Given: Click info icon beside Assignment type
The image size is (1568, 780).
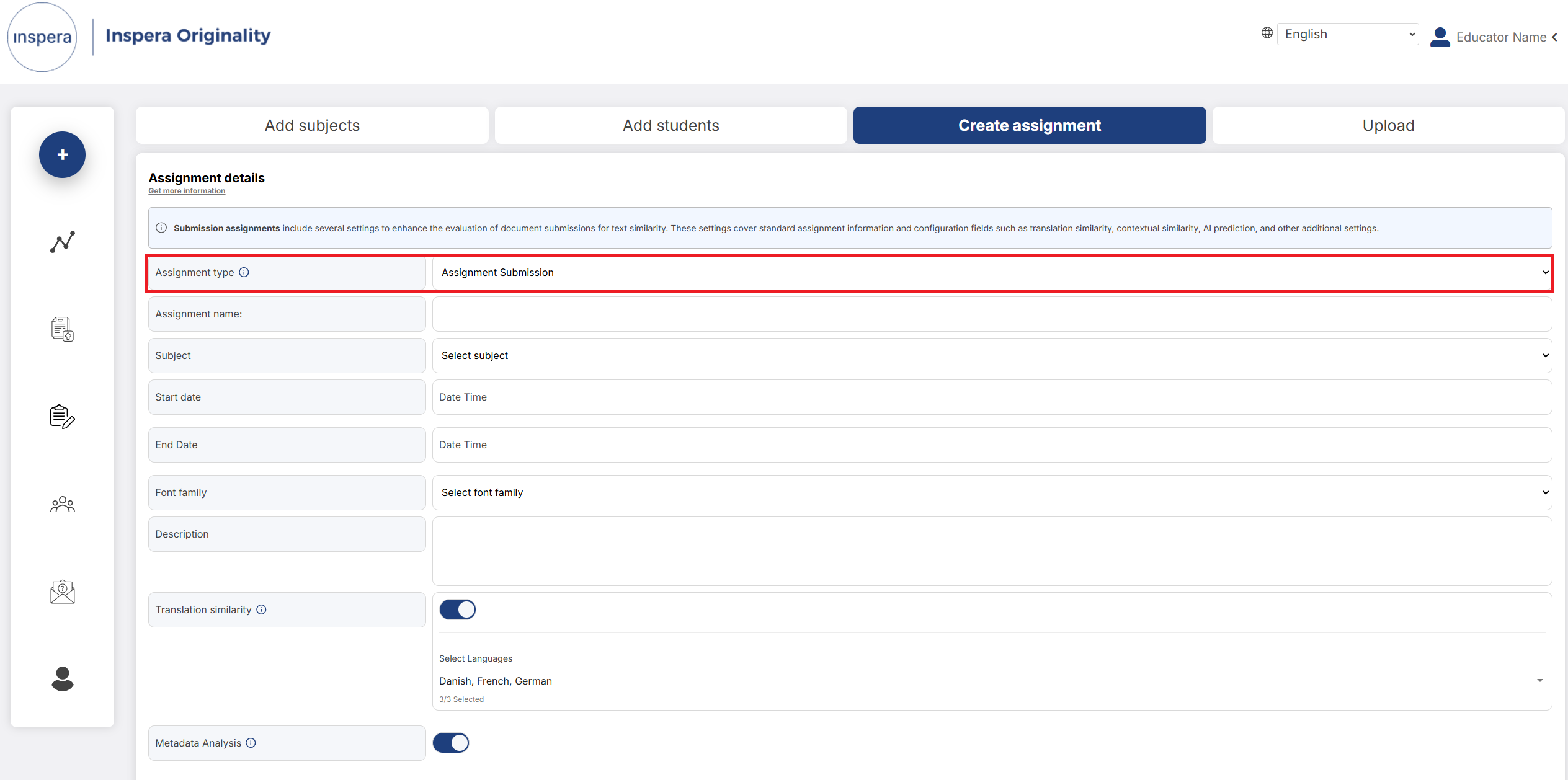Looking at the screenshot, I should pyautogui.click(x=244, y=272).
